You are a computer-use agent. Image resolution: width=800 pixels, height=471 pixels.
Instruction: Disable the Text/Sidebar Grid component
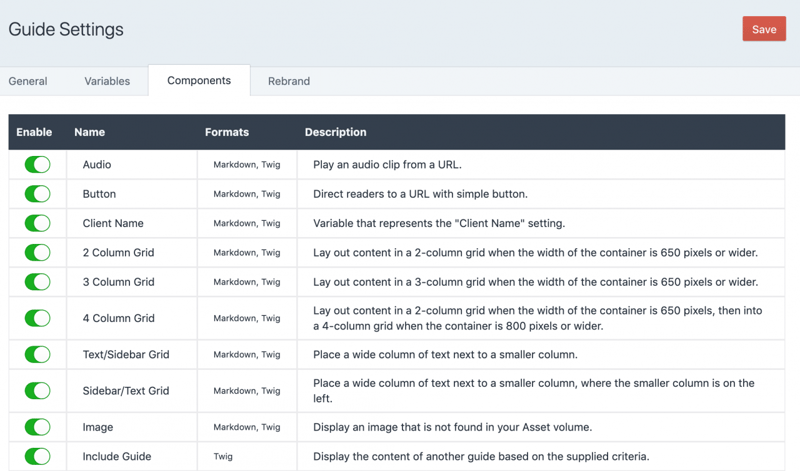37,354
